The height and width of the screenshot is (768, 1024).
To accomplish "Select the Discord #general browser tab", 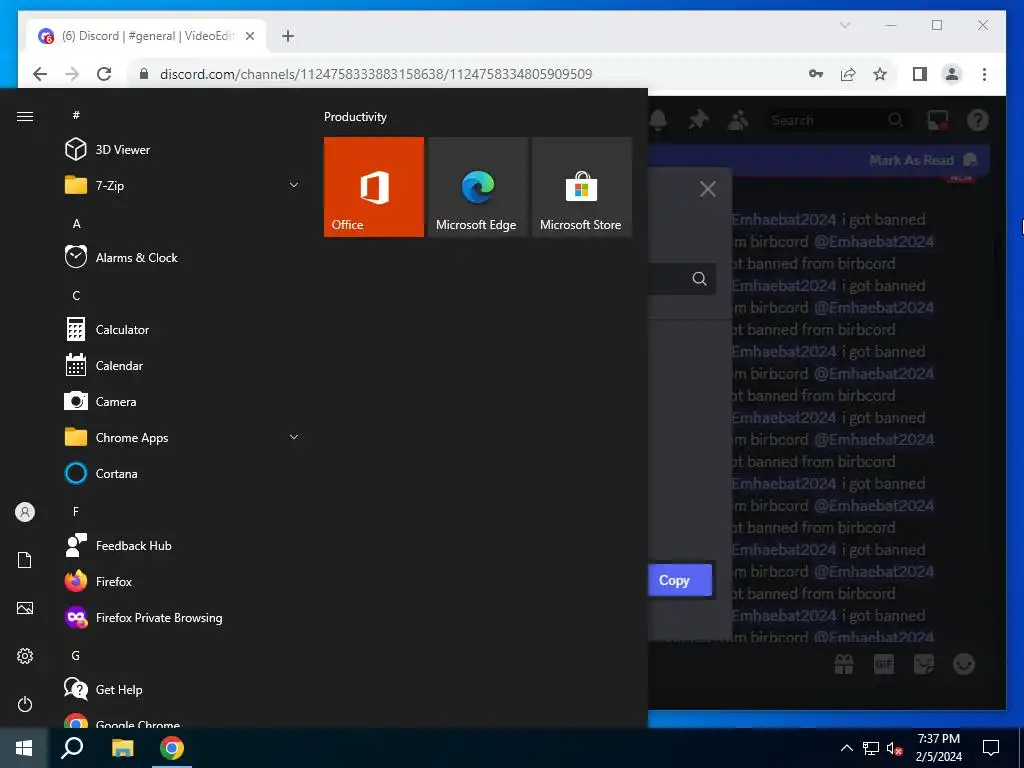I will tap(147, 36).
